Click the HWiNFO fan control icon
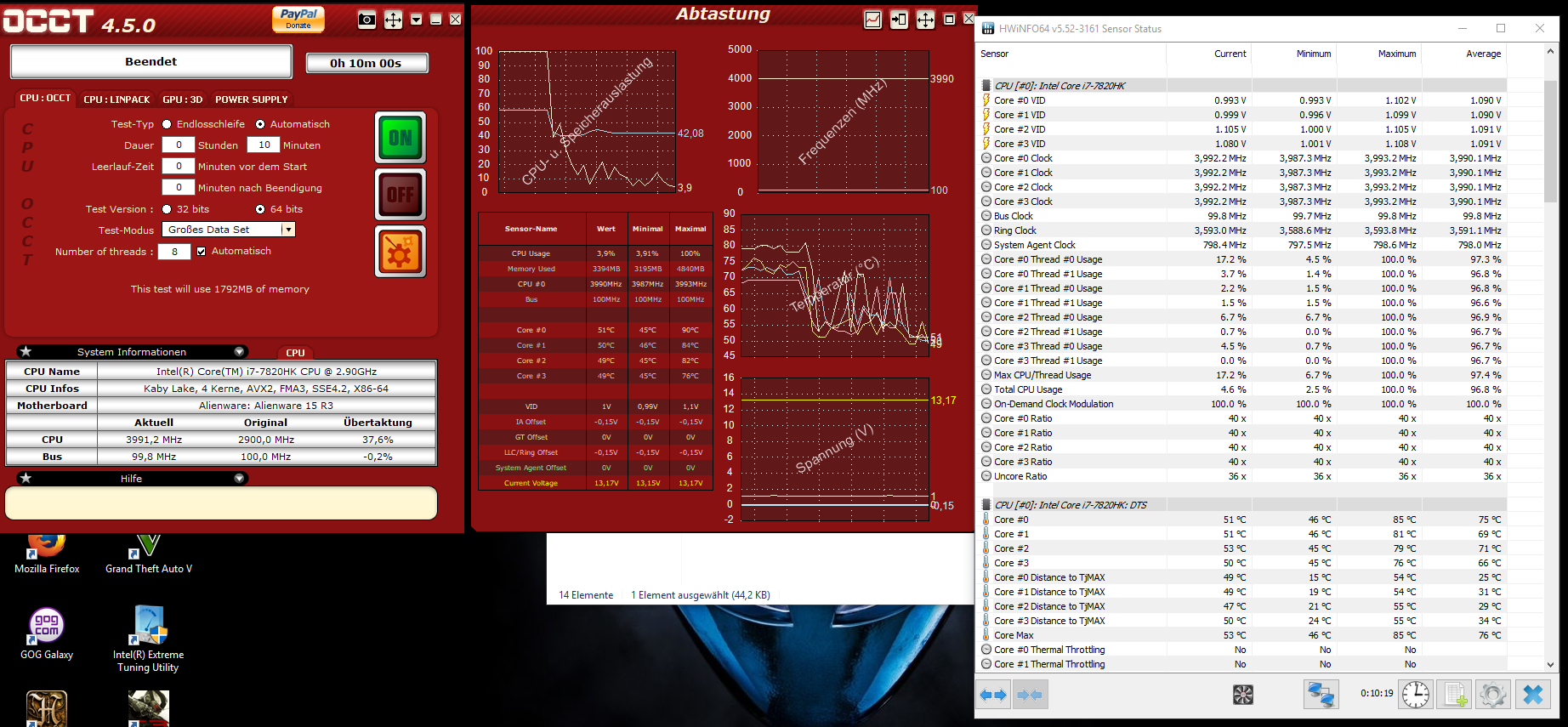This screenshot has height=727, width=1568. pos(1242,695)
